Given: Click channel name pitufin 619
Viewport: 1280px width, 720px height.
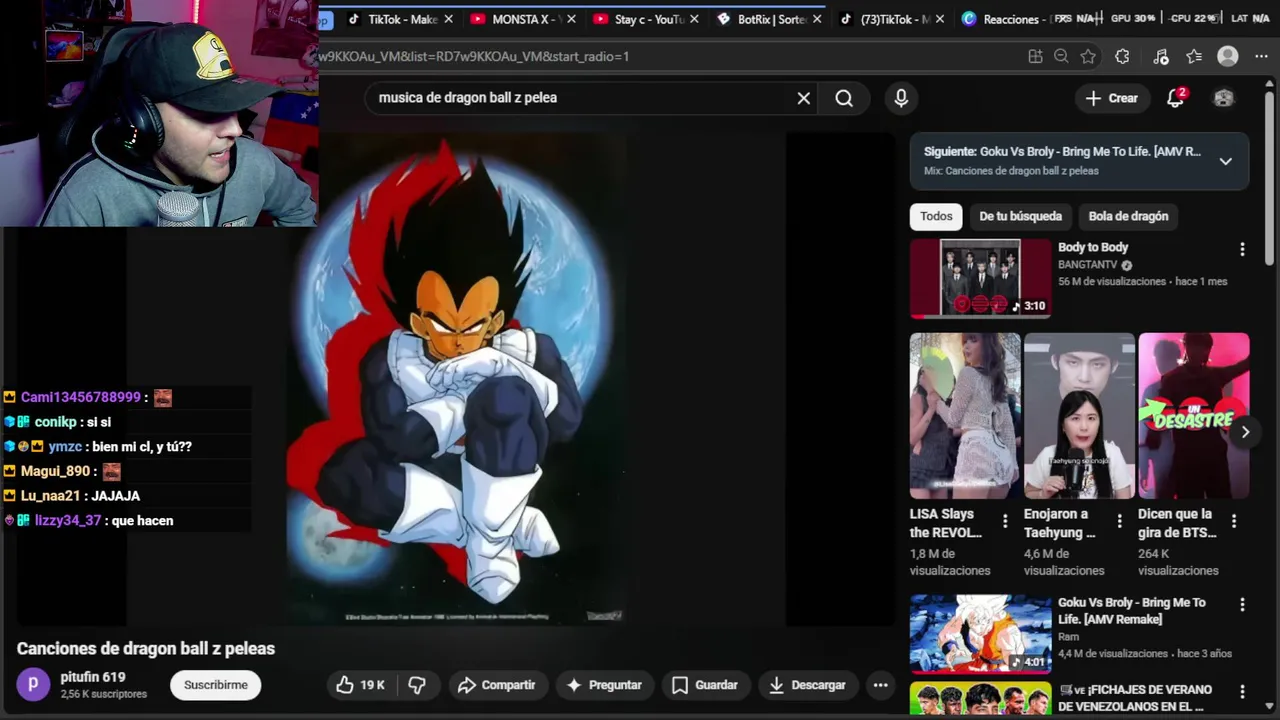Looking at the screenshot, I should coord(93,677).
